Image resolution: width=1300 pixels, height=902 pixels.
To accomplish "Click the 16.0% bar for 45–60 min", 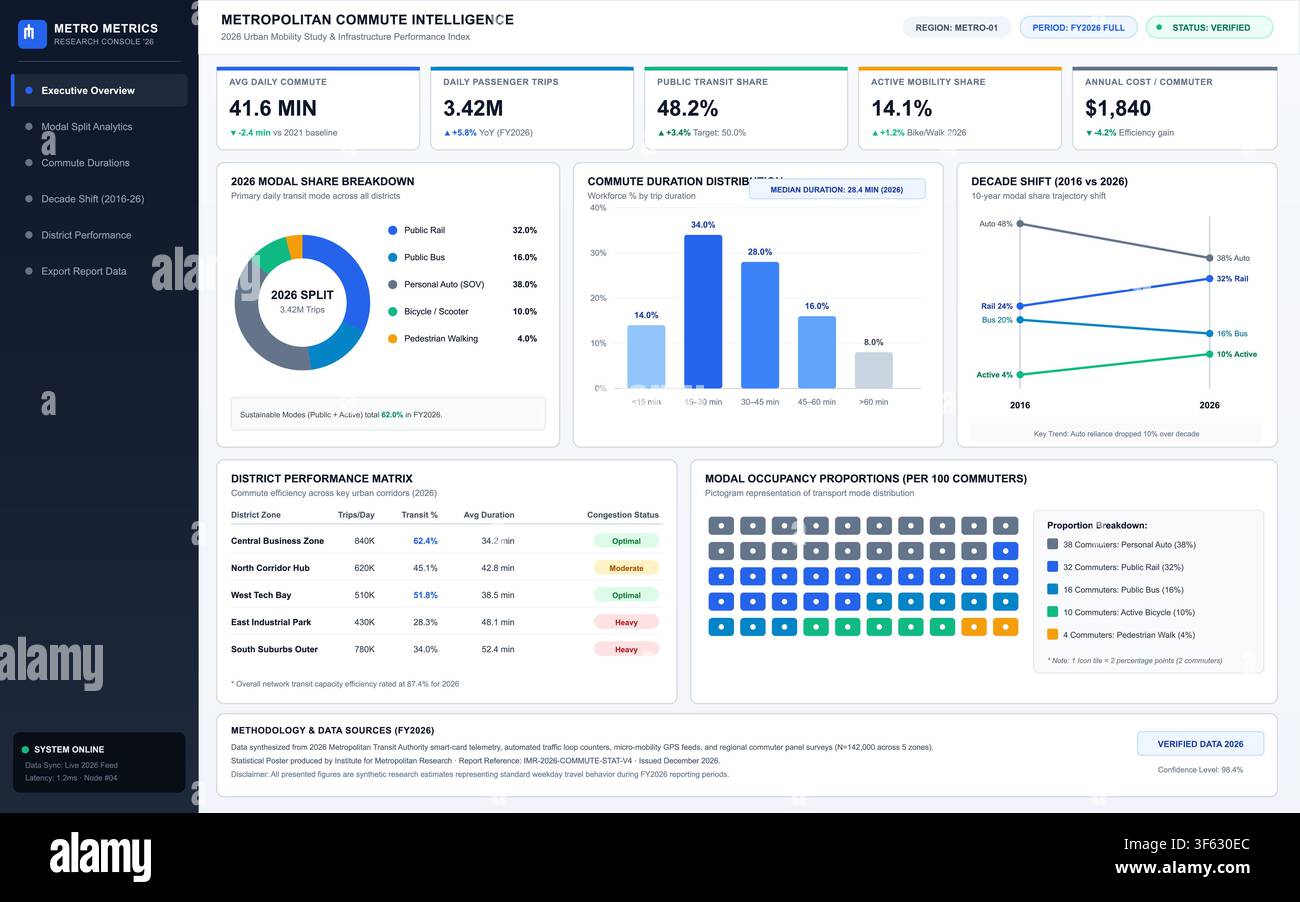I will pos(817,352).
